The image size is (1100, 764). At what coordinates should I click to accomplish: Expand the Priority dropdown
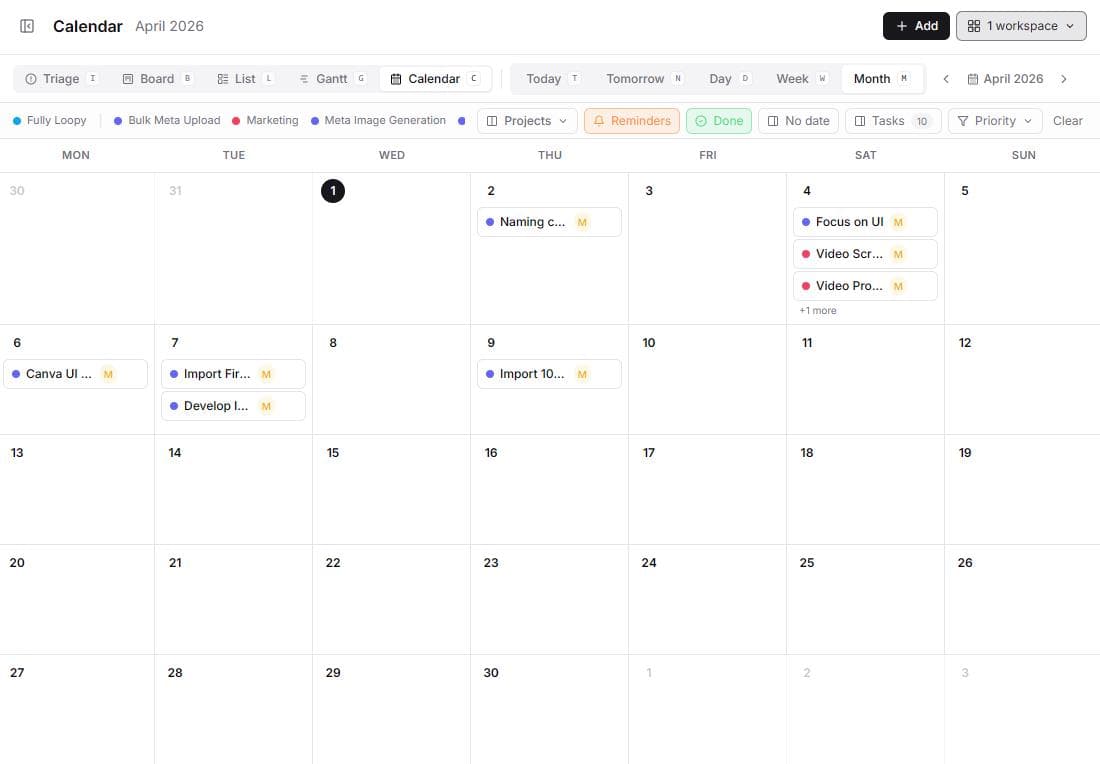point(994,120)
